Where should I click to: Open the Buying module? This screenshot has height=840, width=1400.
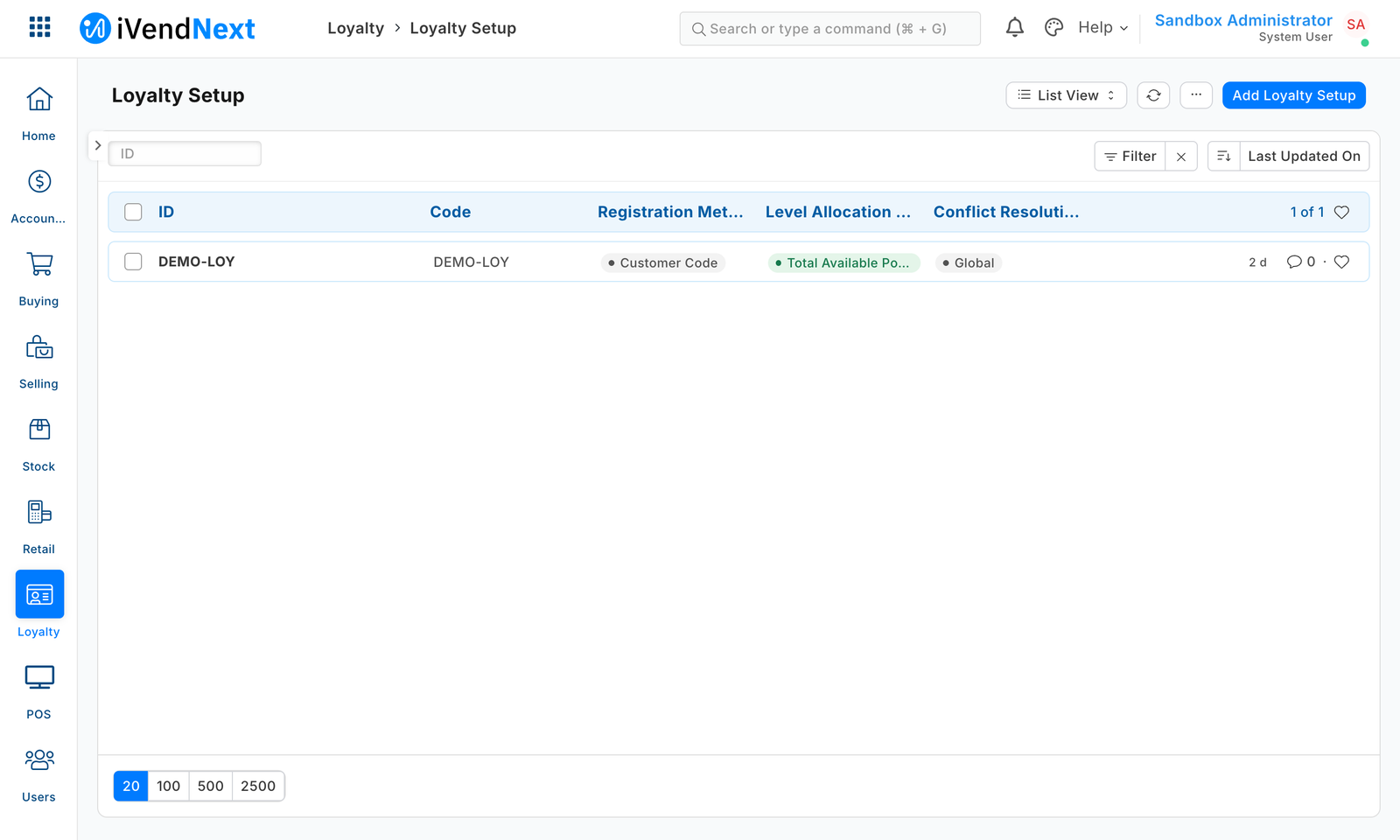click(x=38, y=279)
